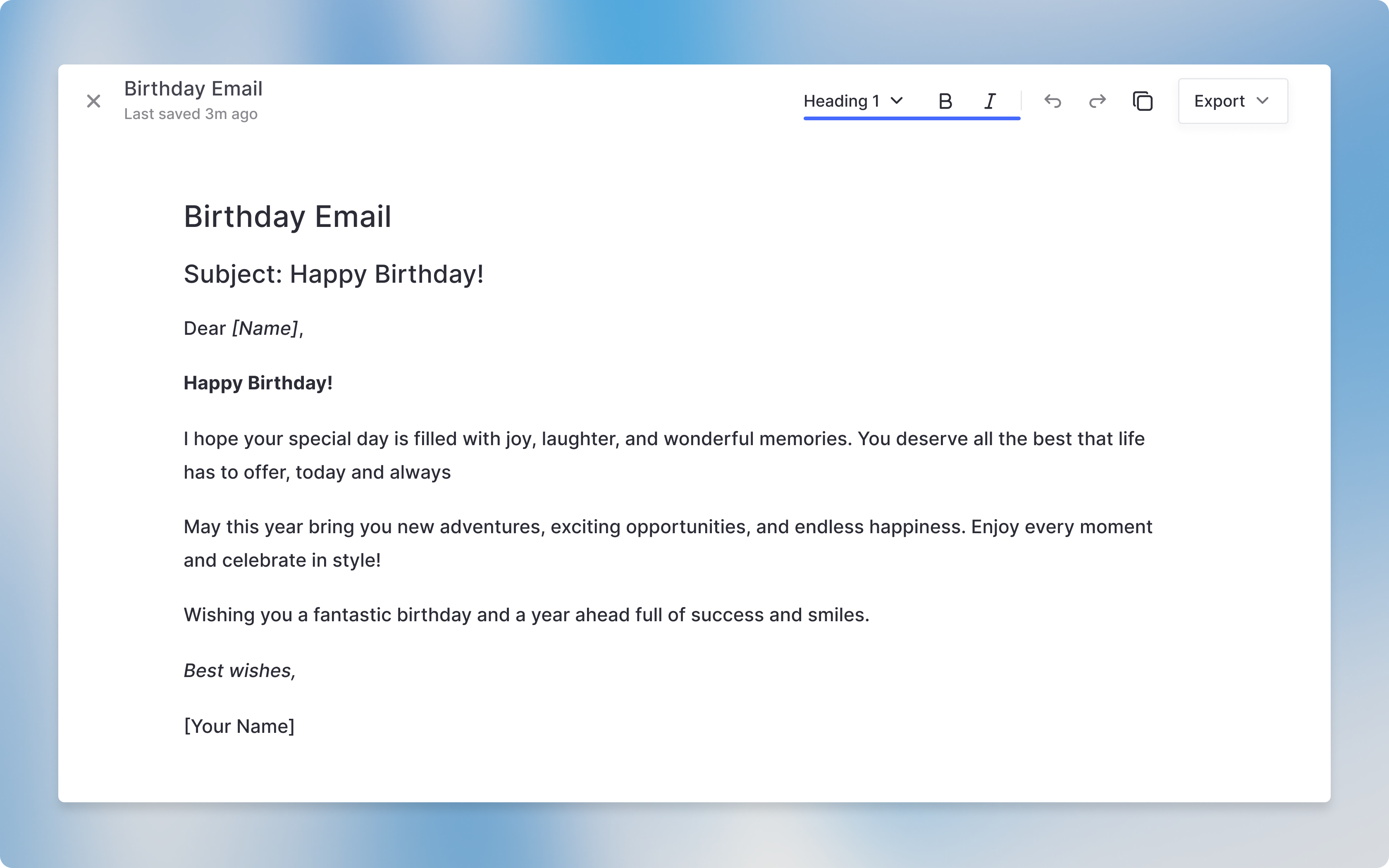Click the Birthday Email title in header
This screenshot has height=868, width=1389.
click(x=193, y=89)
